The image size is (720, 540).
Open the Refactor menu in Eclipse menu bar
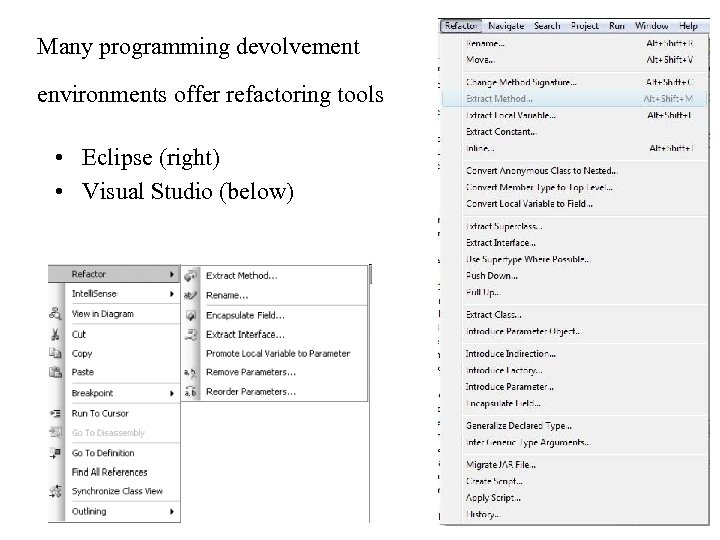461,26
